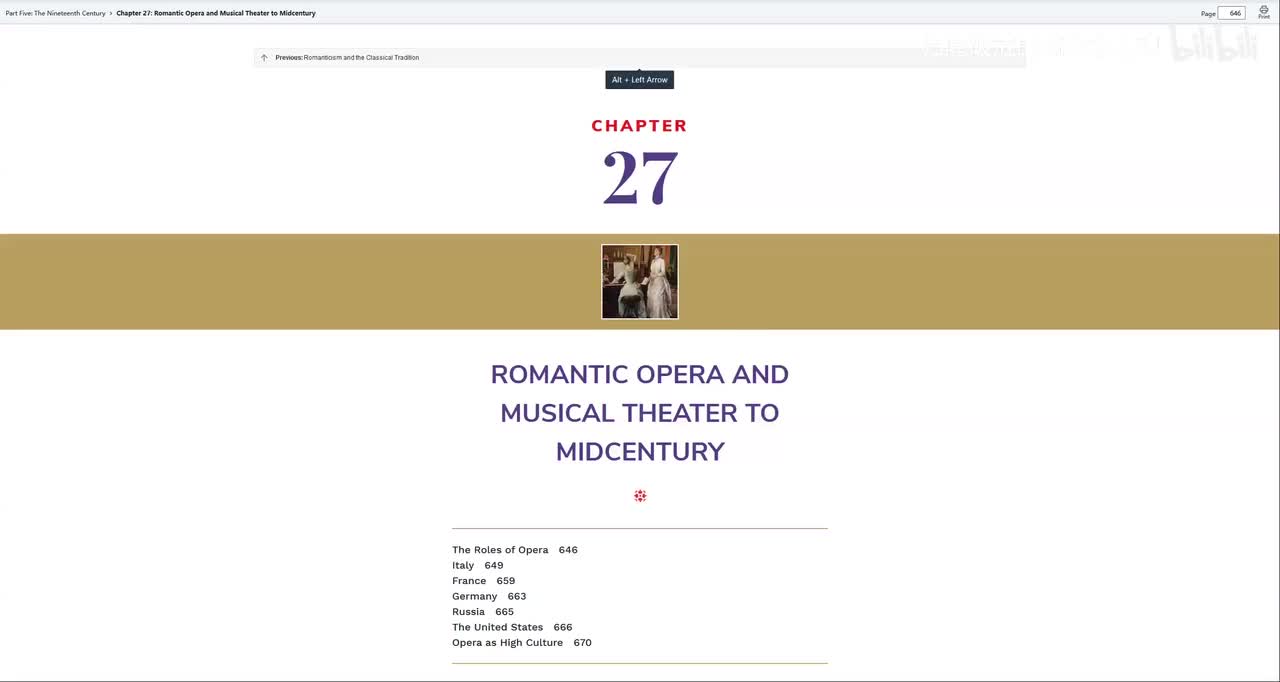Click the breadcrumb chevron separator
This screenshot has height=682, width=1280.
111,13
